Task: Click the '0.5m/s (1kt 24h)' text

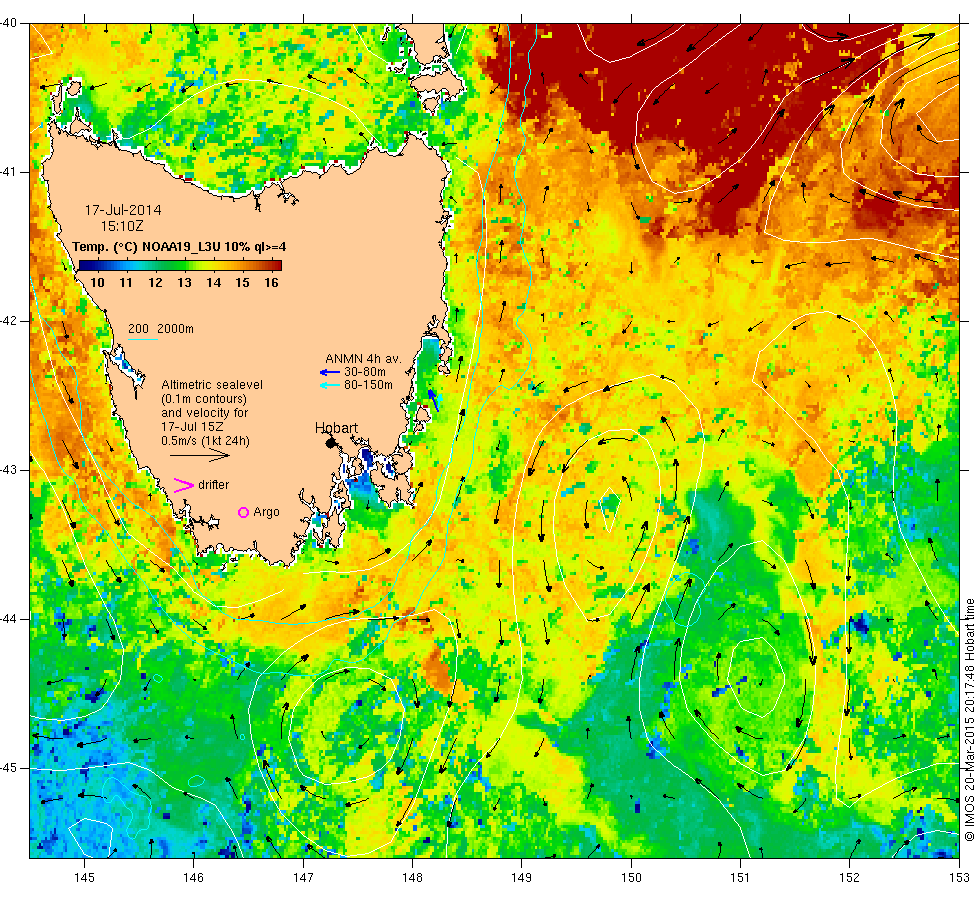Action: tap(205, 441)
